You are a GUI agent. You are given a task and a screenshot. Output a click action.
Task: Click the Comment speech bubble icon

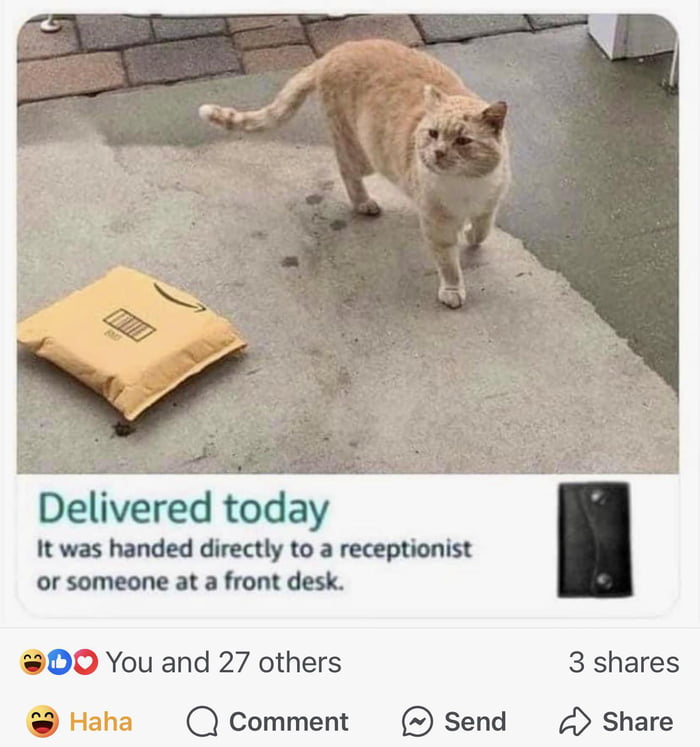click(x=202, y=721)
